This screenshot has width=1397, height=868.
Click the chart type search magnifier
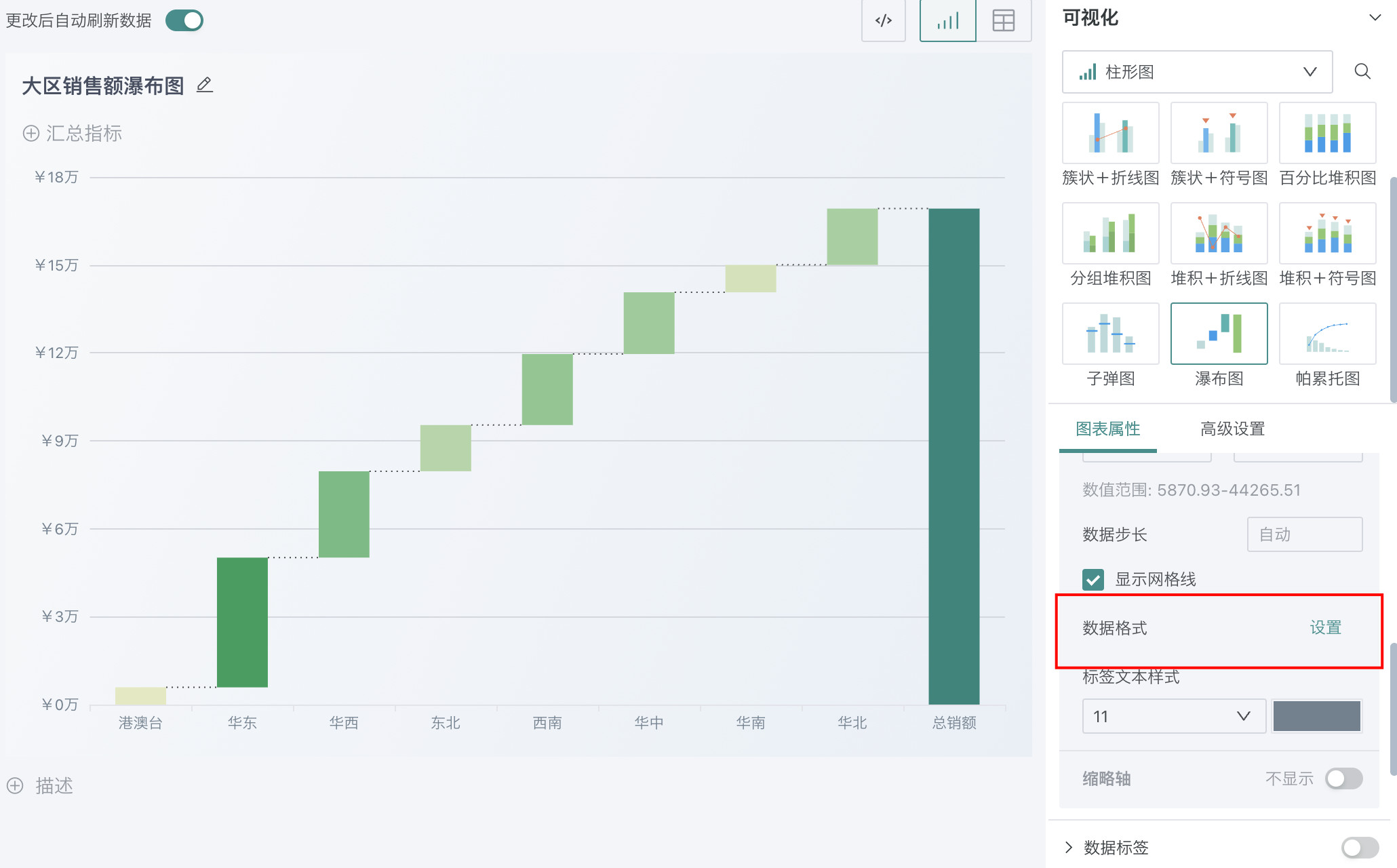click(x=1362, y=71)
